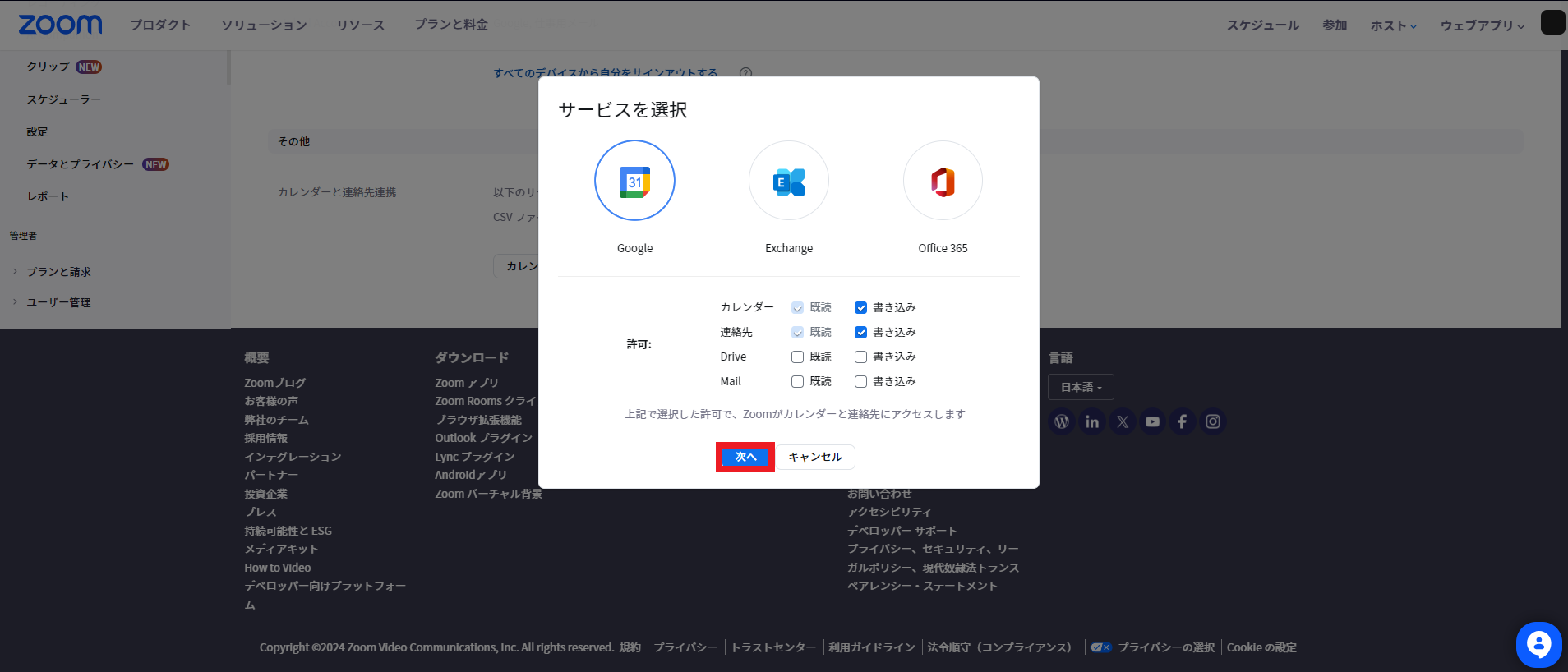Open the Zoomブログ footer link

274,383
